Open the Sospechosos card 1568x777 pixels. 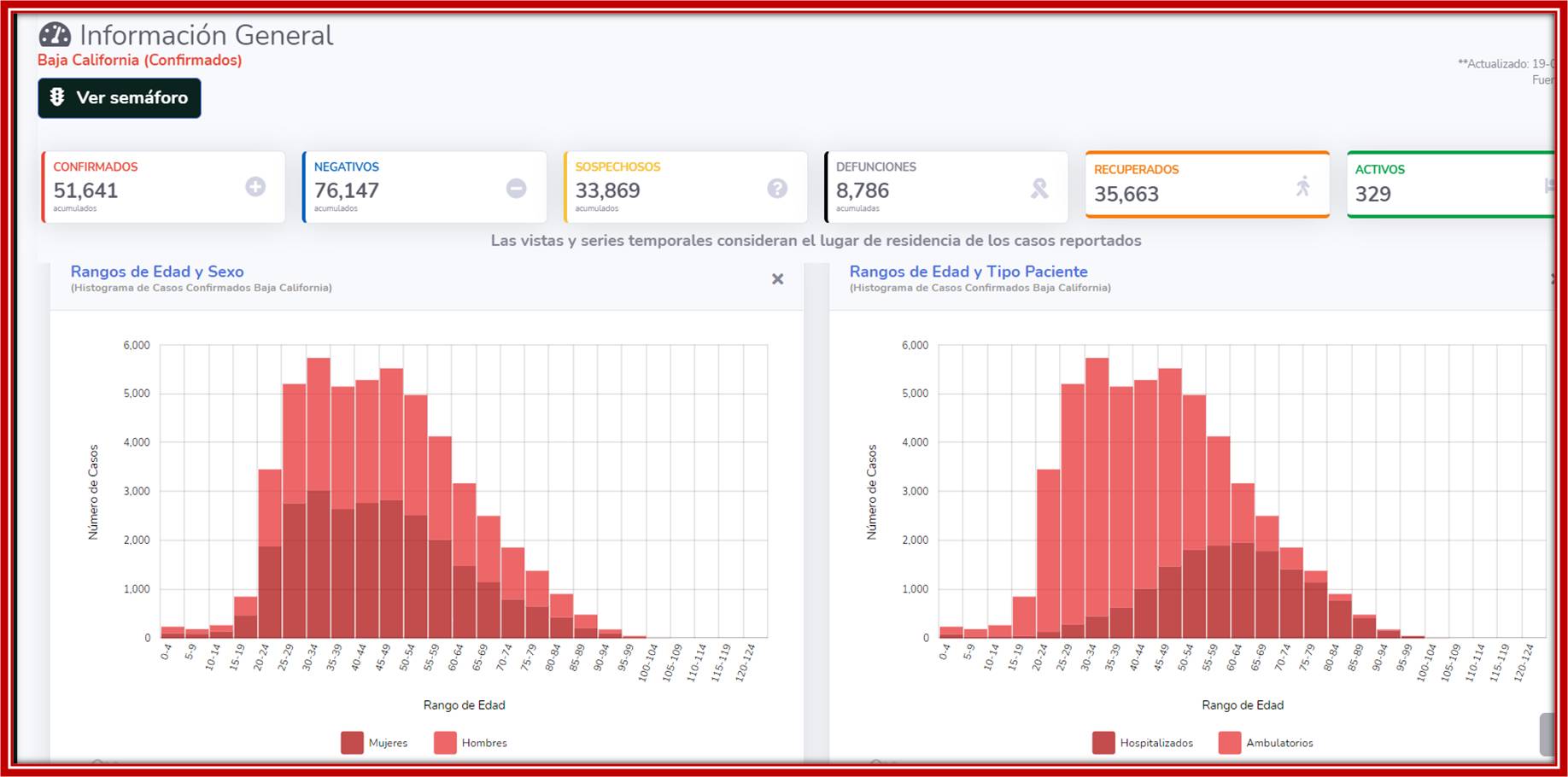pyautogui.click(x=685, y=187)
